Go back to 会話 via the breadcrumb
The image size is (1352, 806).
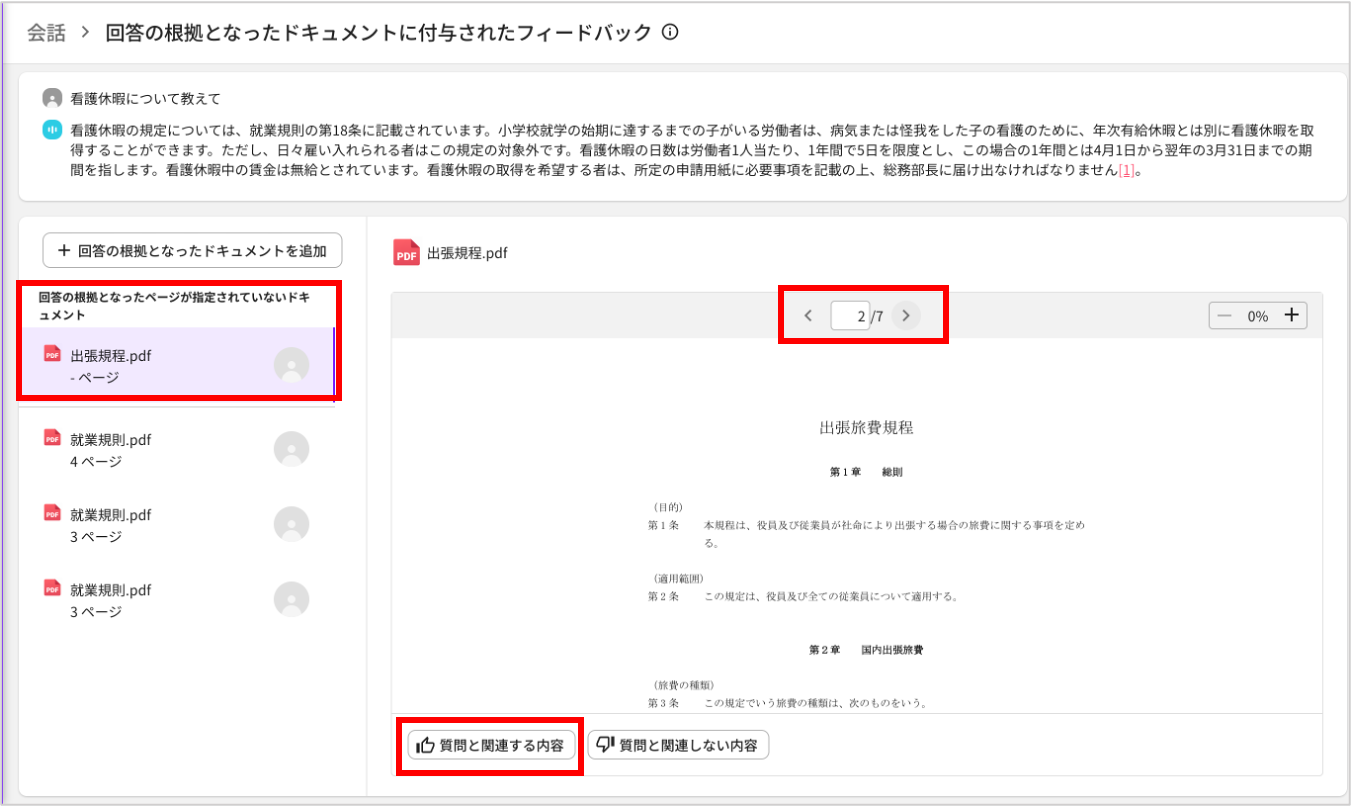tap(46, 33)
